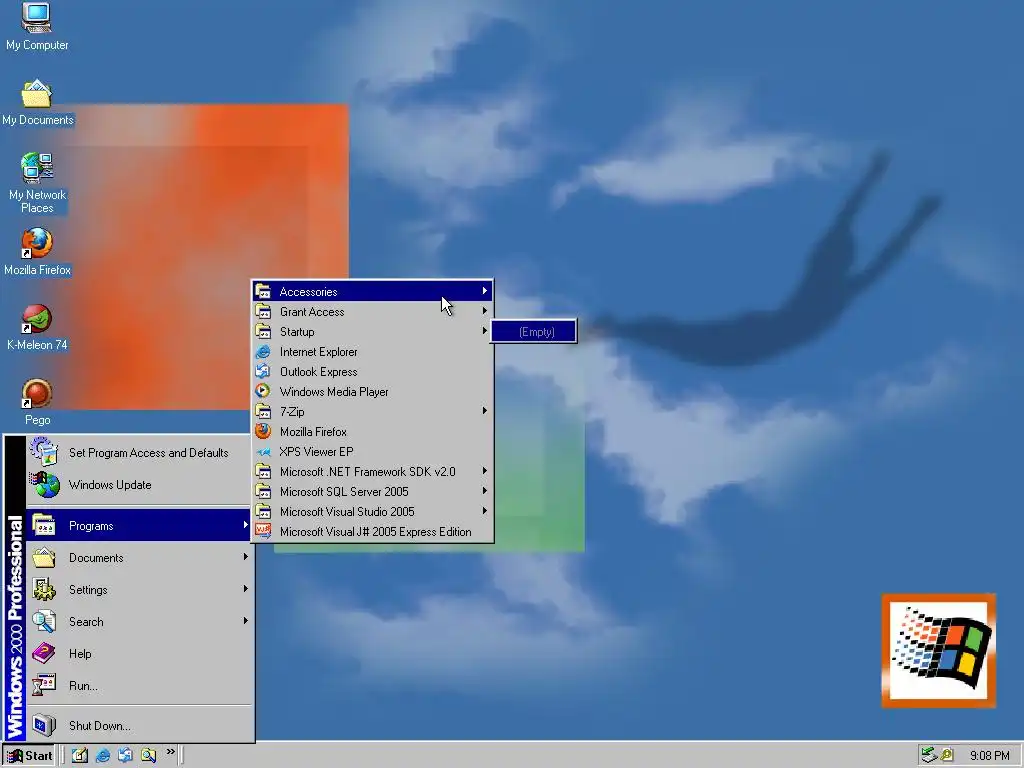Select the Mozilla Firefox desktop shortcut
The width and height of the screenshot is (1024, 768).
[x=37, y=252]
